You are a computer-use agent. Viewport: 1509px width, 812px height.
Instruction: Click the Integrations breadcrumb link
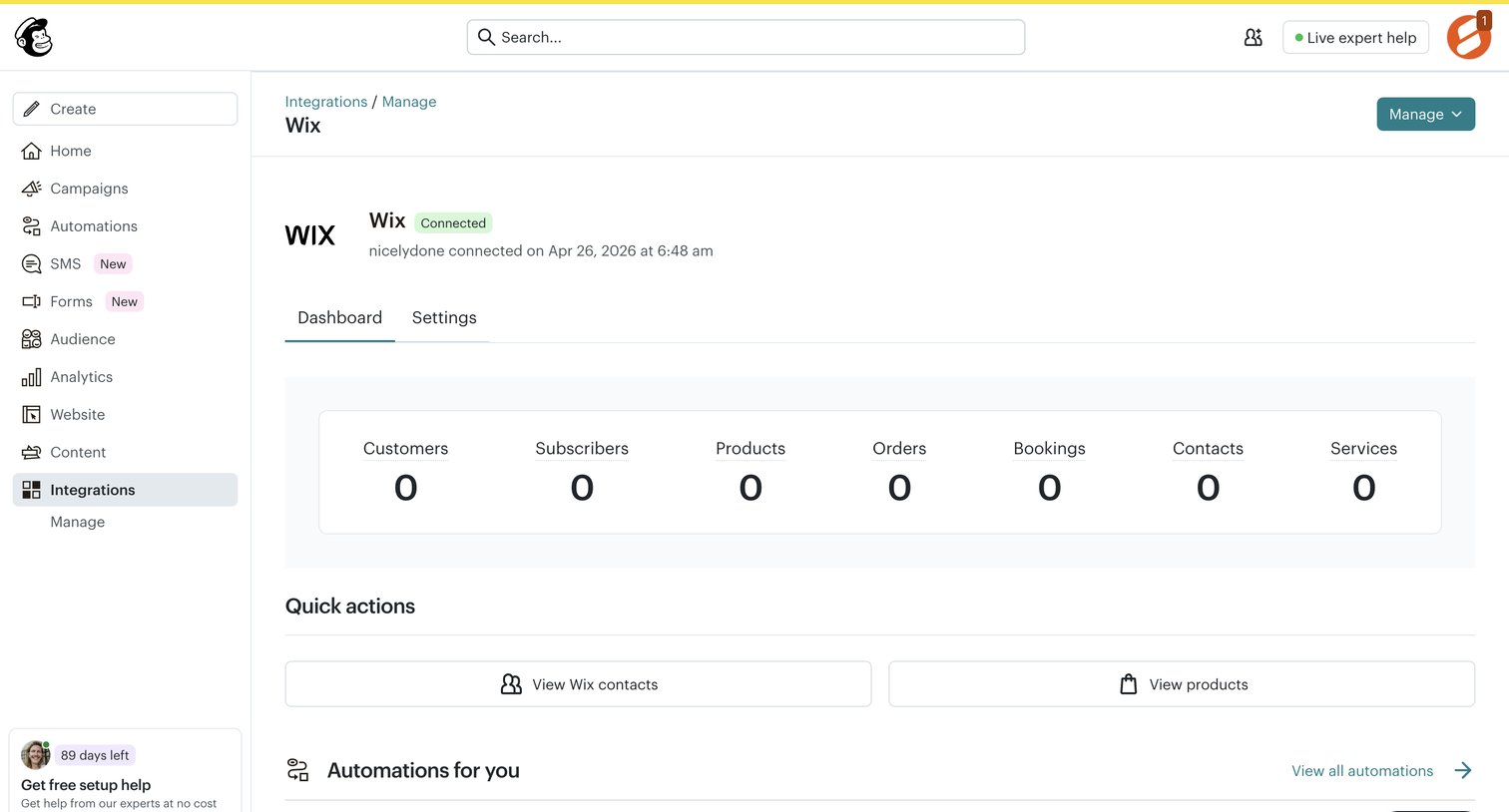click(x=326, y=102)
